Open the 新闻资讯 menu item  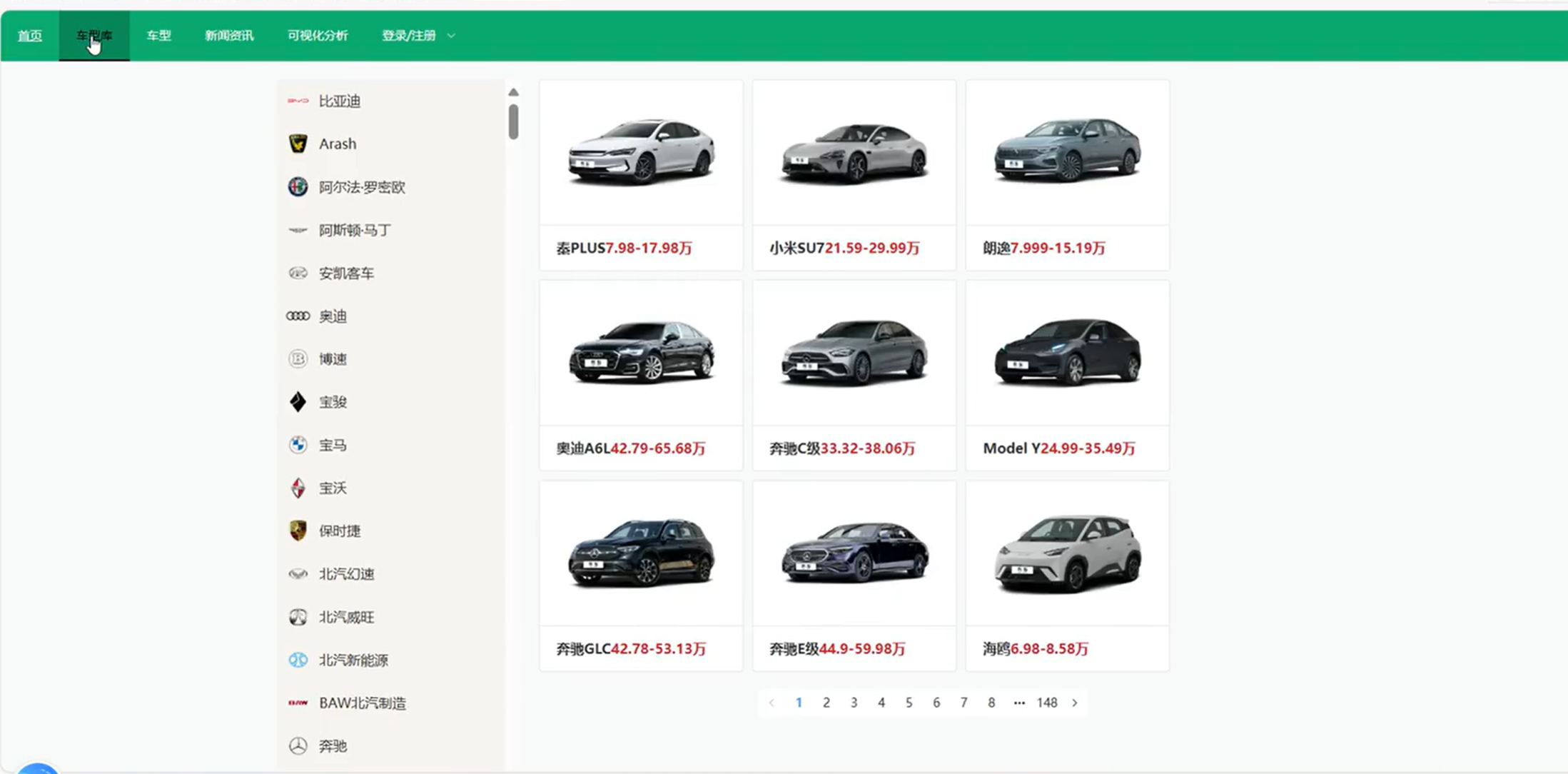tap(229, 36)
